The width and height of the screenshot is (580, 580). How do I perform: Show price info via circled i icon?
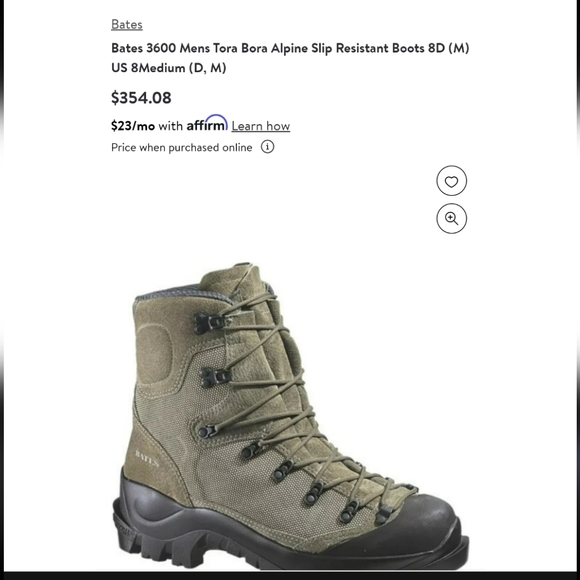[267, 147]
